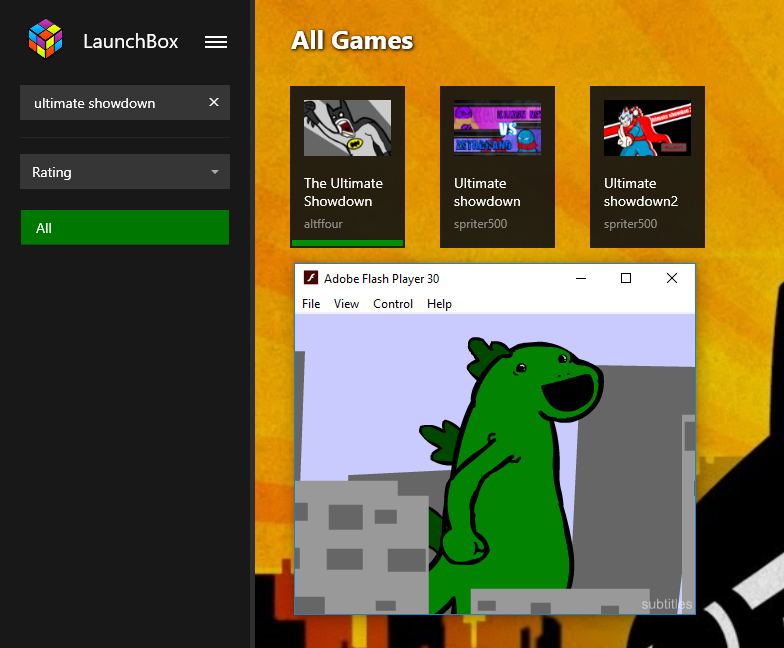Click the Adobe Flash Player title bar icon
The image size is (784, 648).
click(311, 279)
